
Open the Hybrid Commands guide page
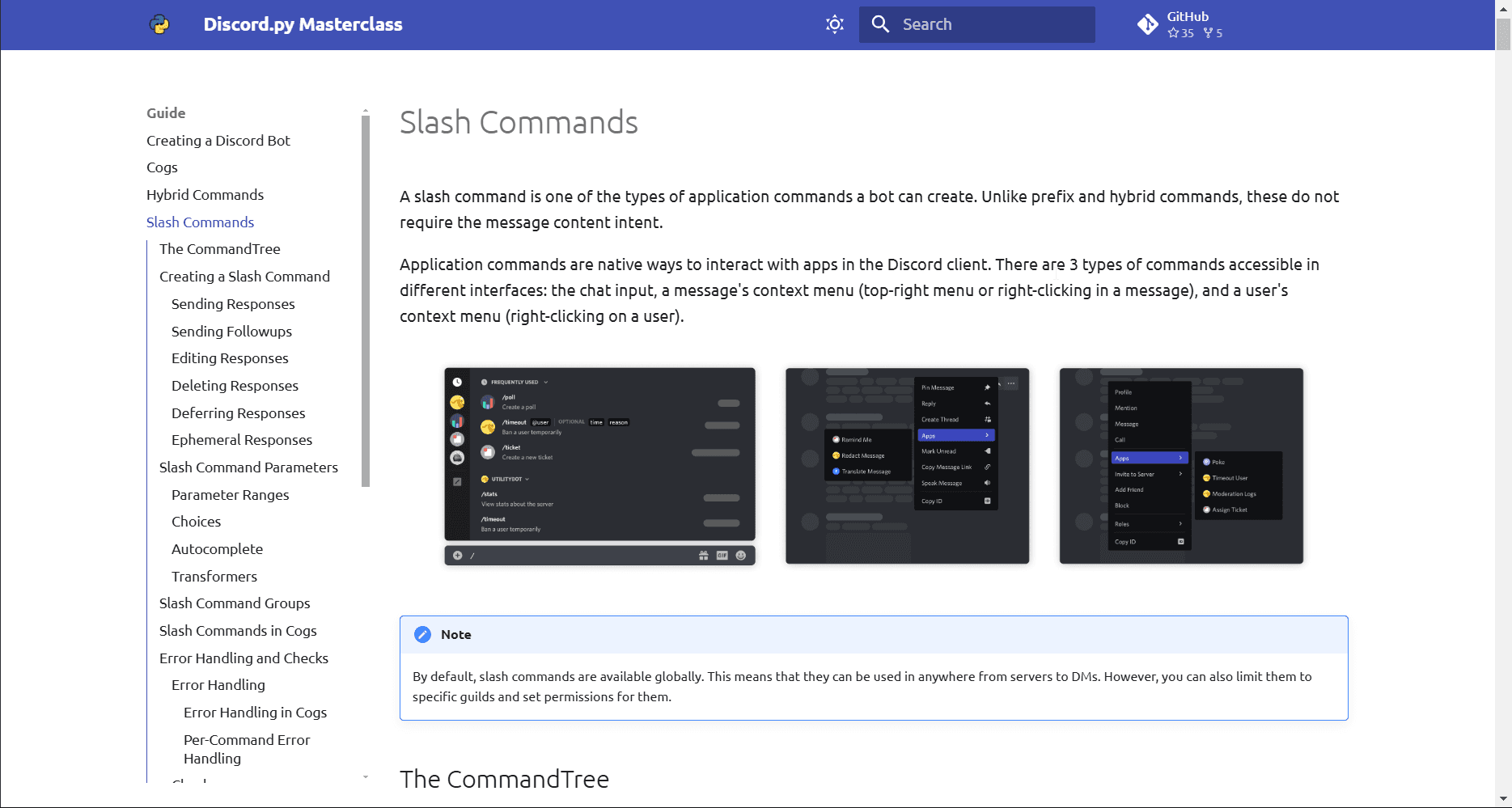[x=205, y=195]
